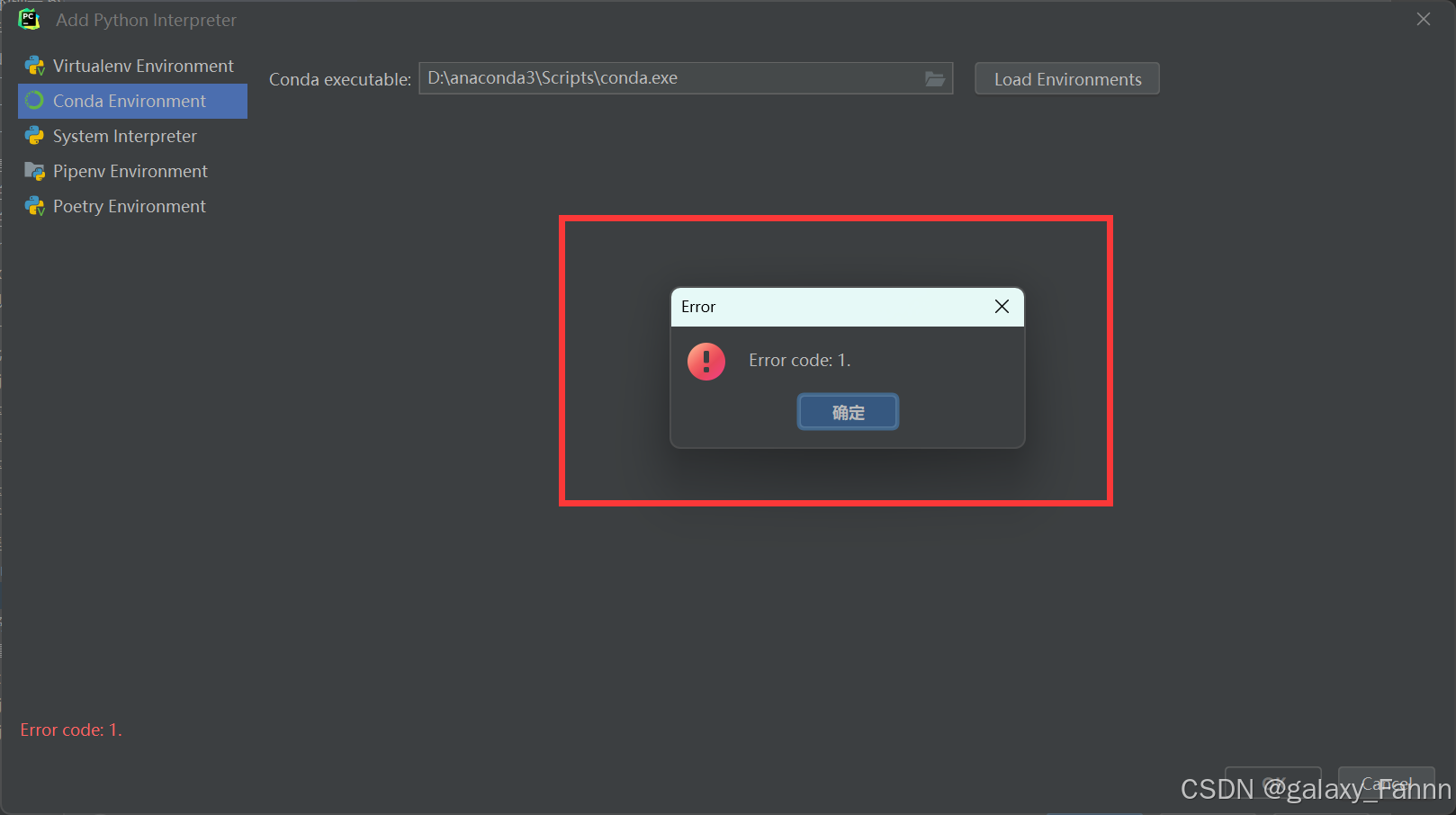Screen dimensions: 1456x815
Task: Click the Cancel button
Action: (x=1386, y=783)
